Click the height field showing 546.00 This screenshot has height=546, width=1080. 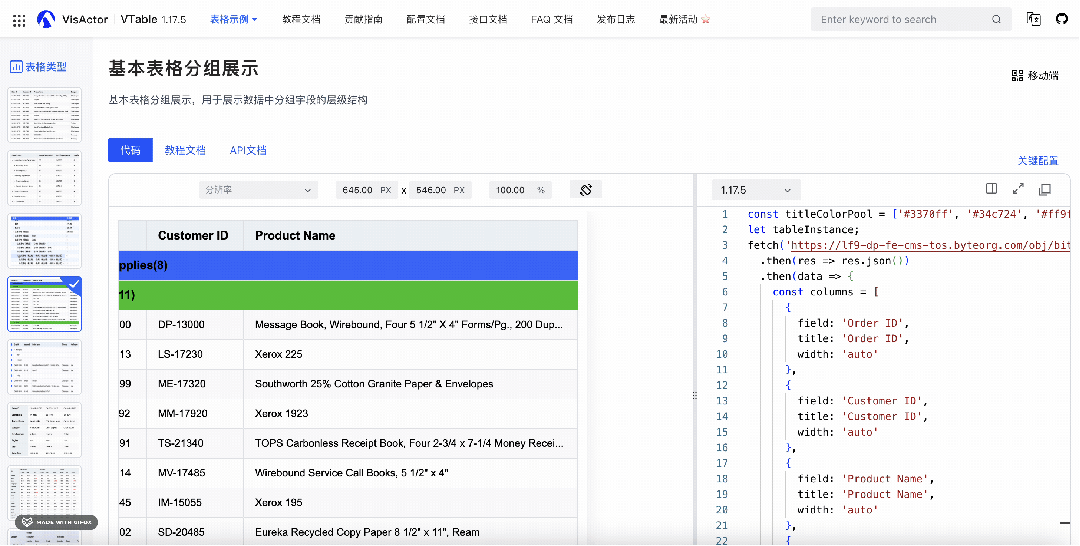pos(441,190)
